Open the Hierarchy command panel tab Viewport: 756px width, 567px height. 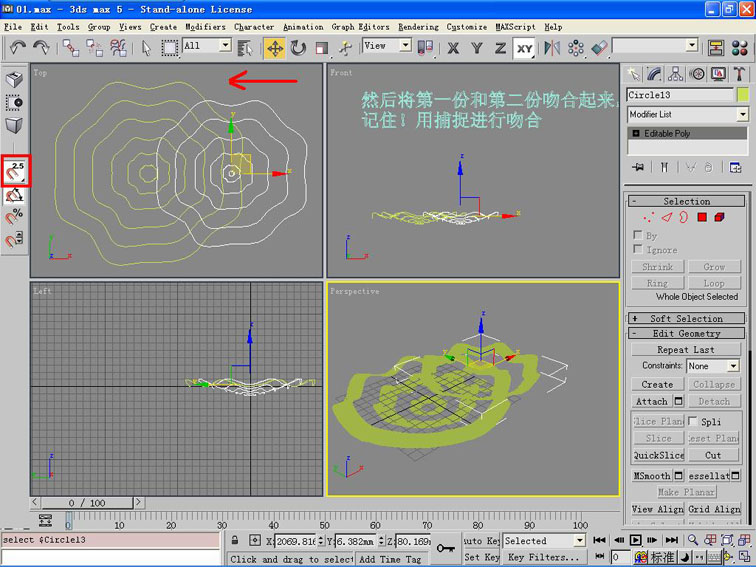675,74
